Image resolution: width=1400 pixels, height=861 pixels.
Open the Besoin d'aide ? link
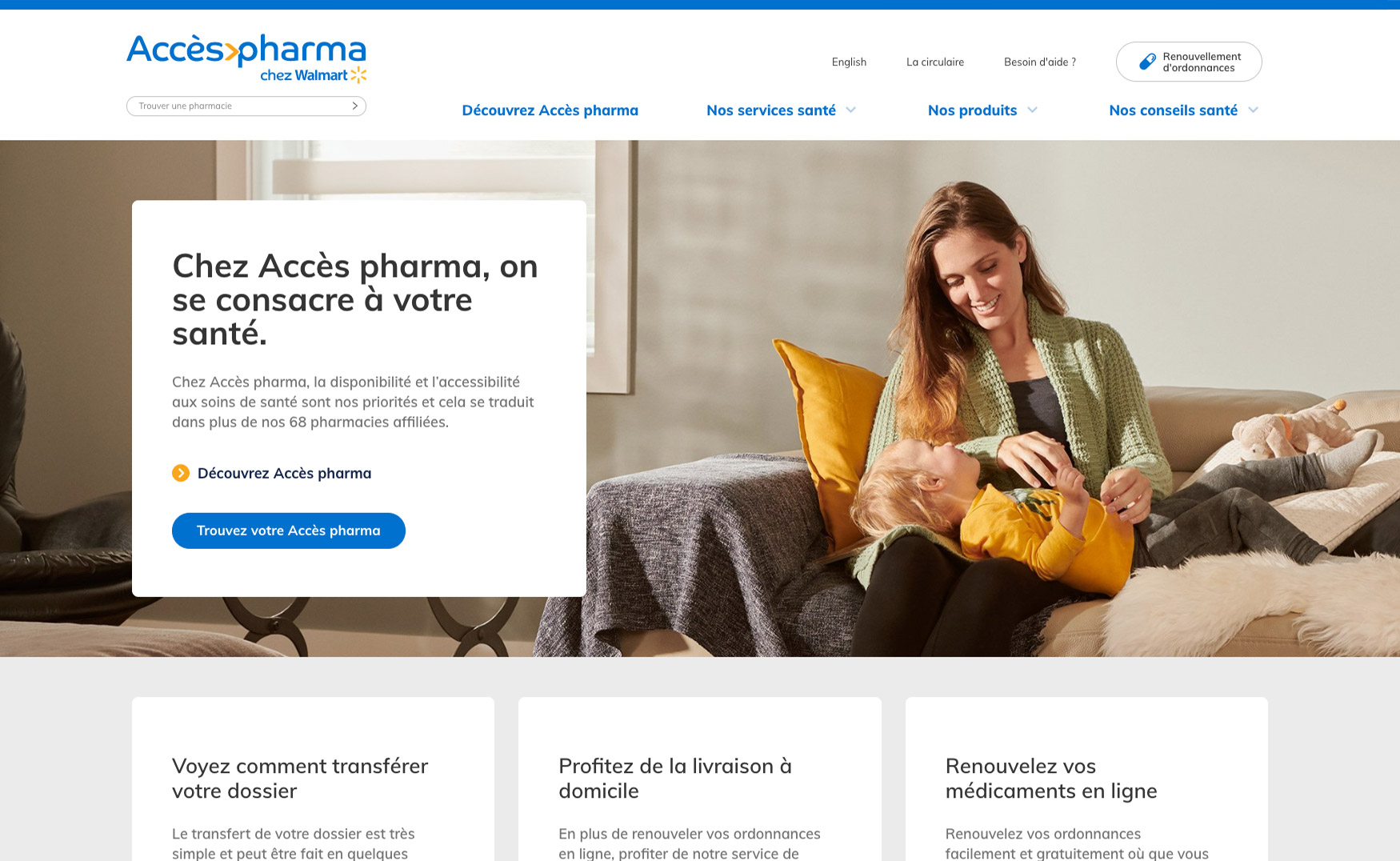(1040, 62)
